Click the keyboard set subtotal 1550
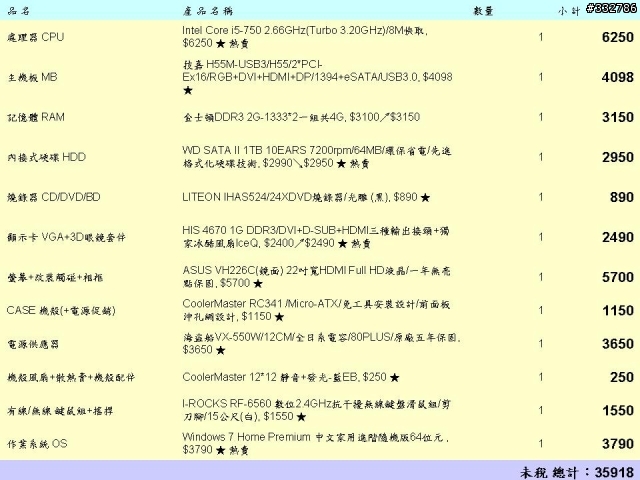 pyautogui.click(x=618, y=410)
